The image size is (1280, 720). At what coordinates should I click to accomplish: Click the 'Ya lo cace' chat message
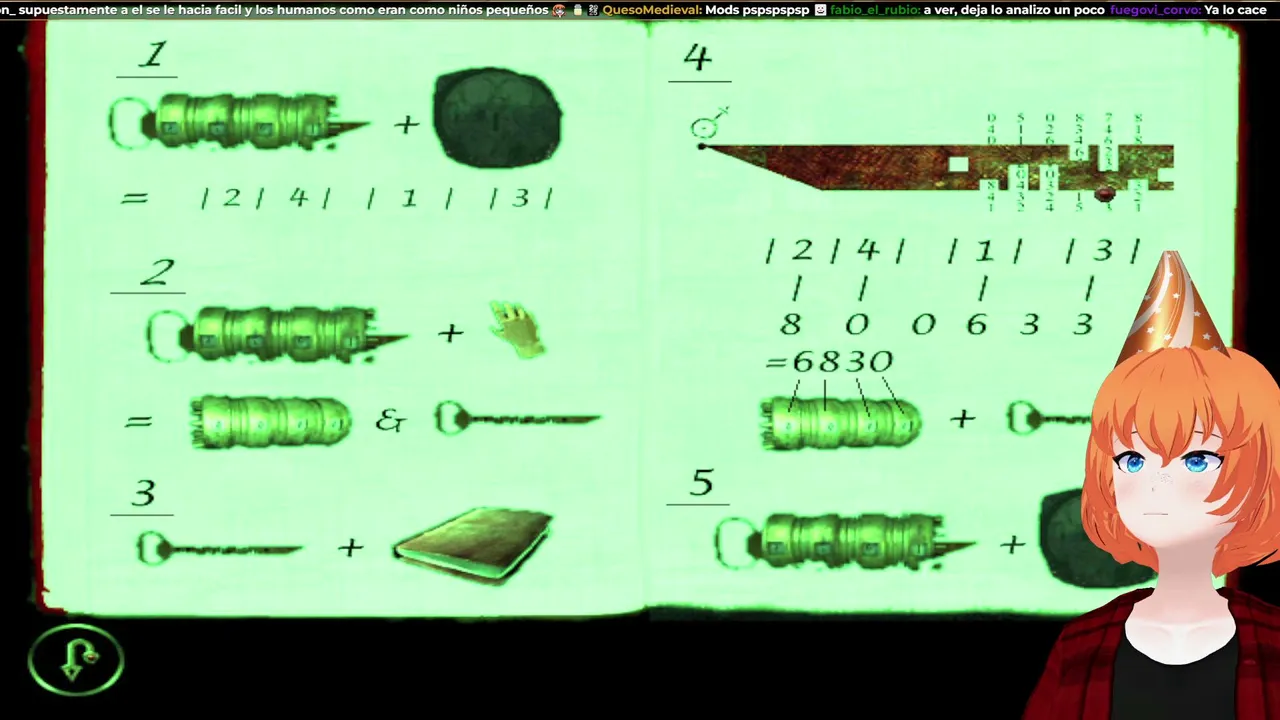tap(1235, 10)
